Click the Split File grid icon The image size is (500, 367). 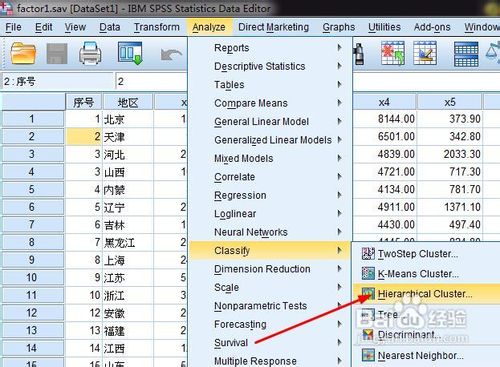(466, 54)
